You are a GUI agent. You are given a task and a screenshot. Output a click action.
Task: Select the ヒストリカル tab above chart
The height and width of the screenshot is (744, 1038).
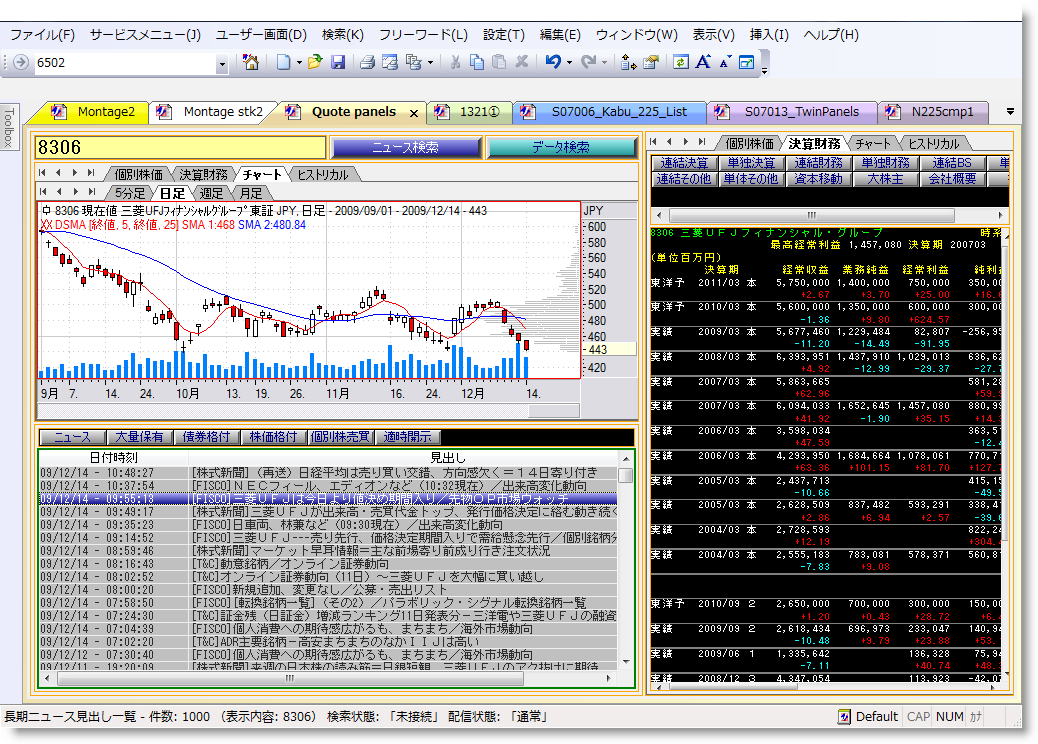322,175
